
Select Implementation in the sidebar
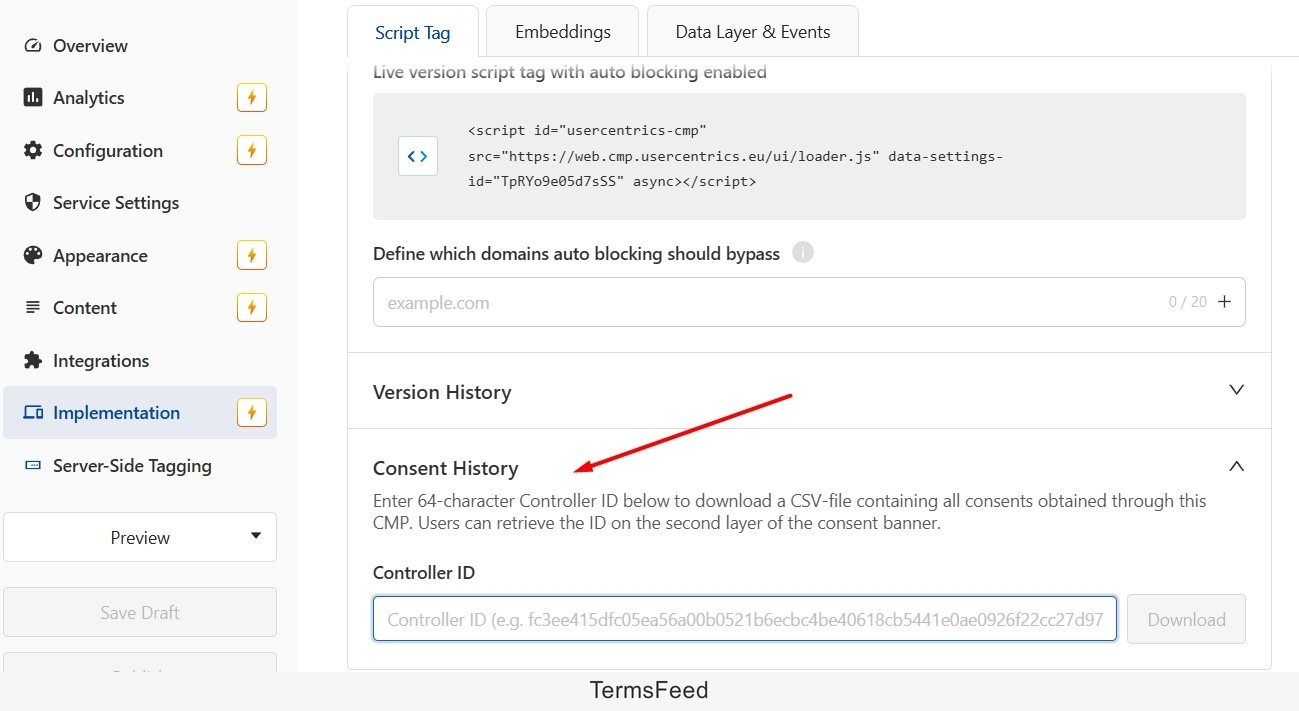click(x=140, y=413)
